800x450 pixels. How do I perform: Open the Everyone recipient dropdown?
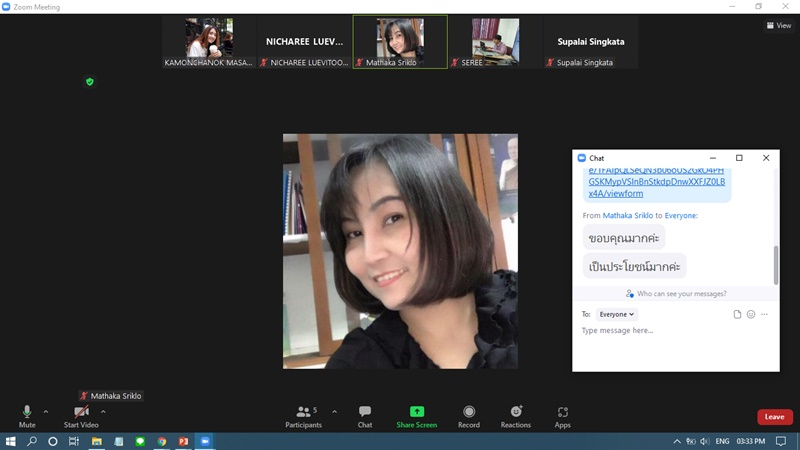pos(617,314)
